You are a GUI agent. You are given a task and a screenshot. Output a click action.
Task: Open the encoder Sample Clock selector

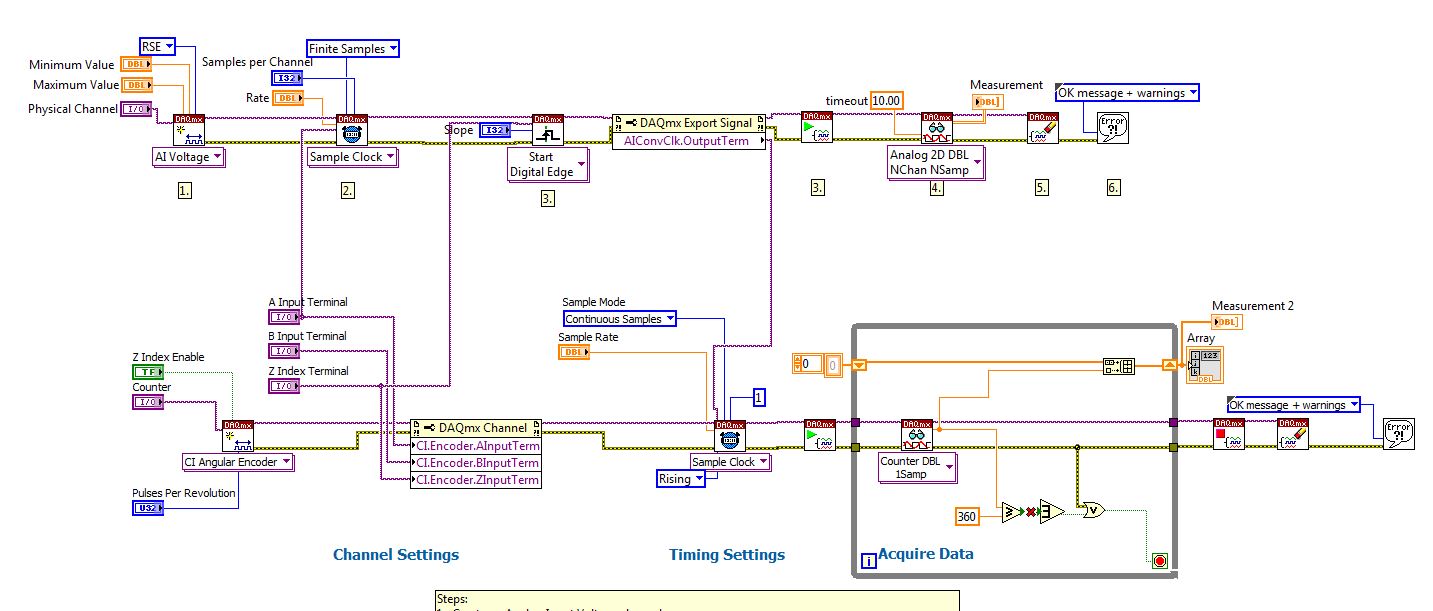coord(731,462)
